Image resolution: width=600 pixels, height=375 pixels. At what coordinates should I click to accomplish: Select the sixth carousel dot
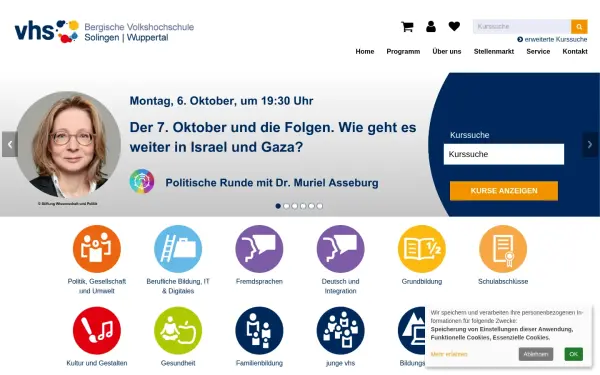point(320,206)
